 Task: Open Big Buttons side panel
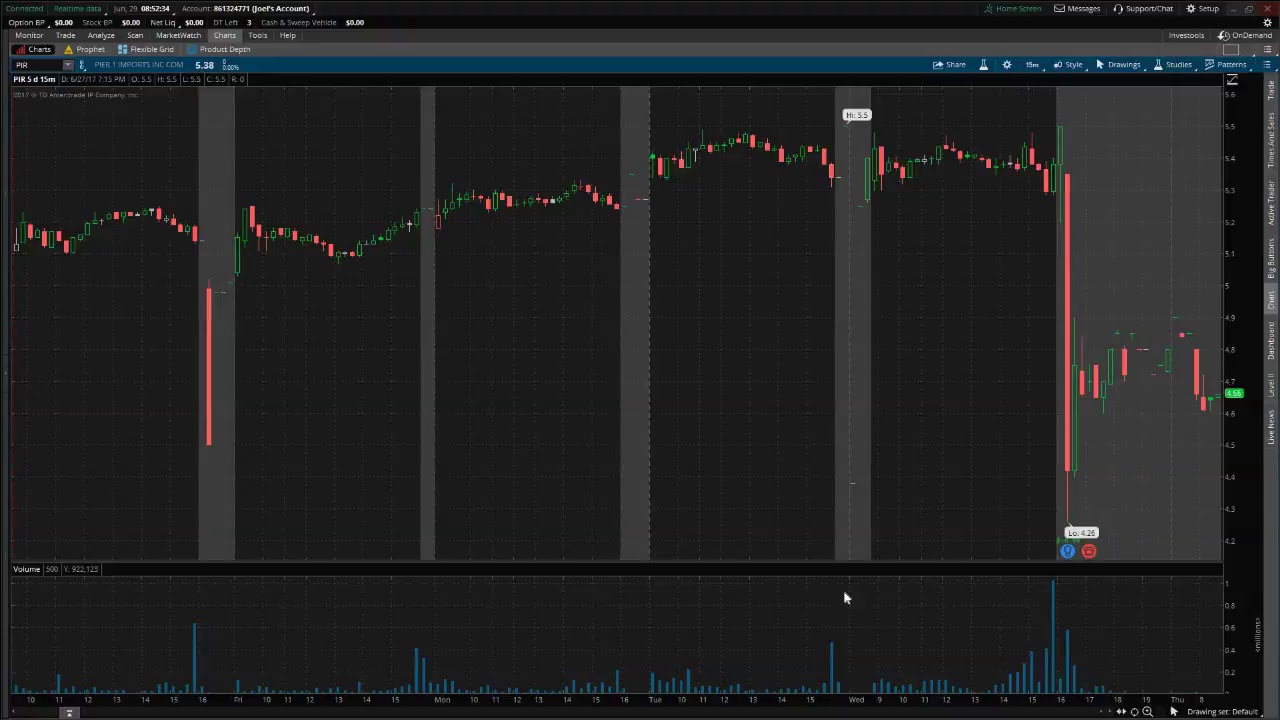pos(1272,259)
